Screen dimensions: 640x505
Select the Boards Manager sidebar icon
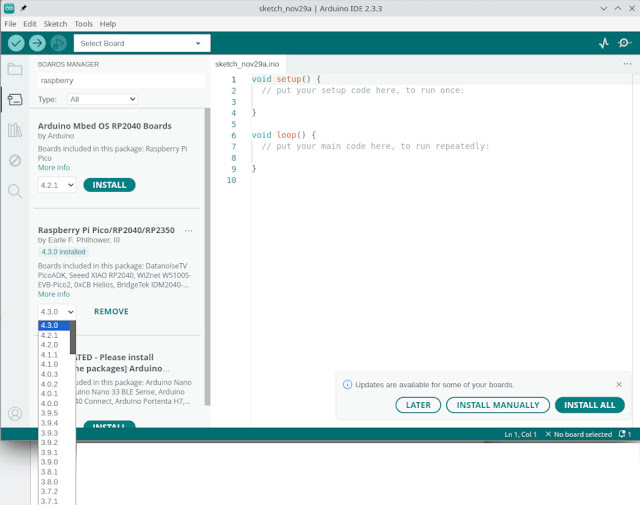point(15,99)
